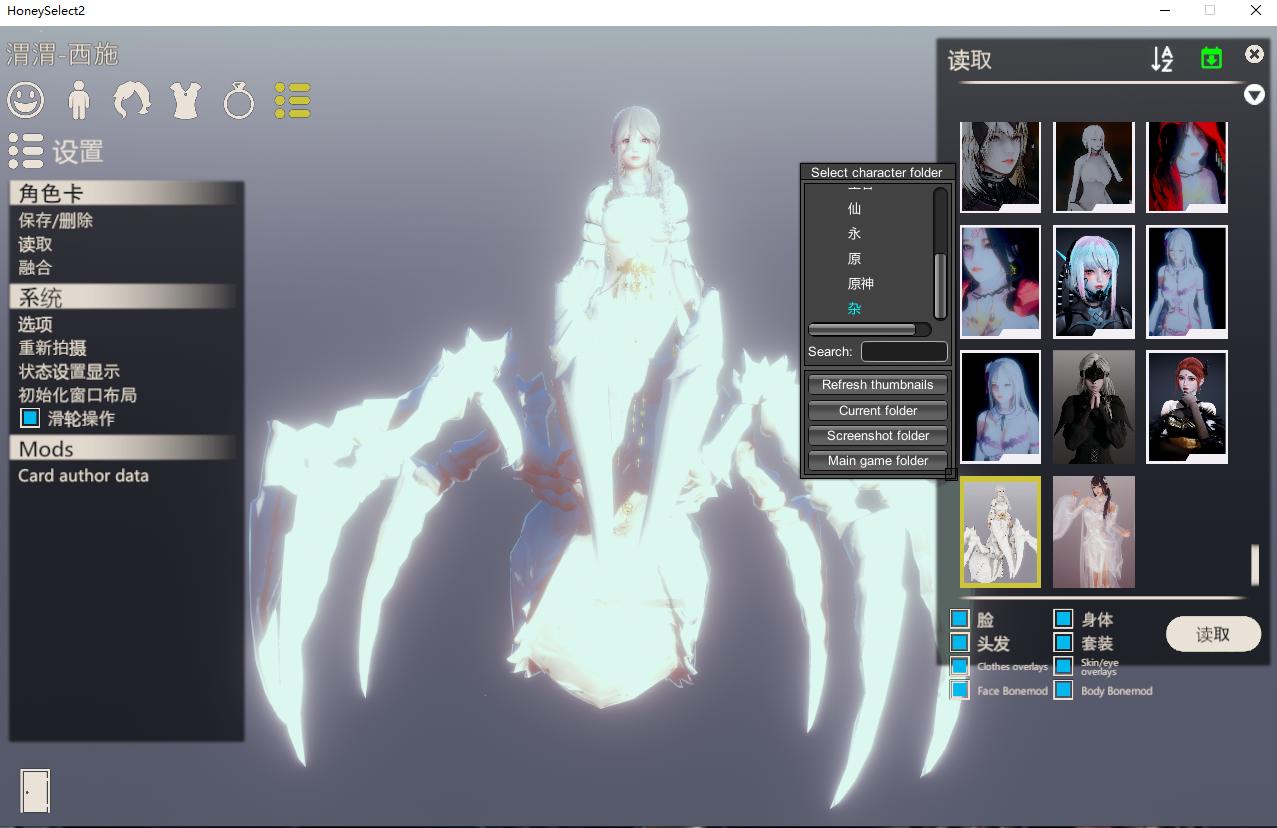Viewport: 1277px width, 828px height.
Task: Select the grey full-body figure character card
Action: click(1094, 167)
